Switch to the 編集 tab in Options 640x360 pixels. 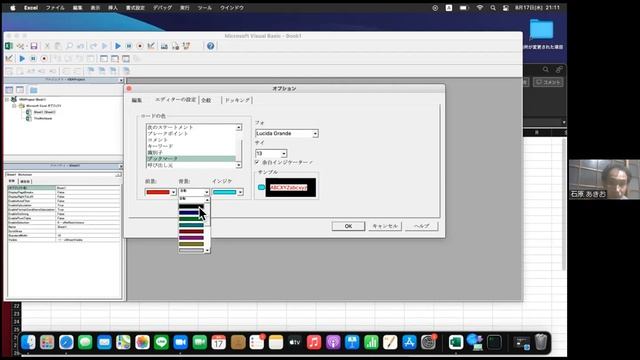click(137, 100)
